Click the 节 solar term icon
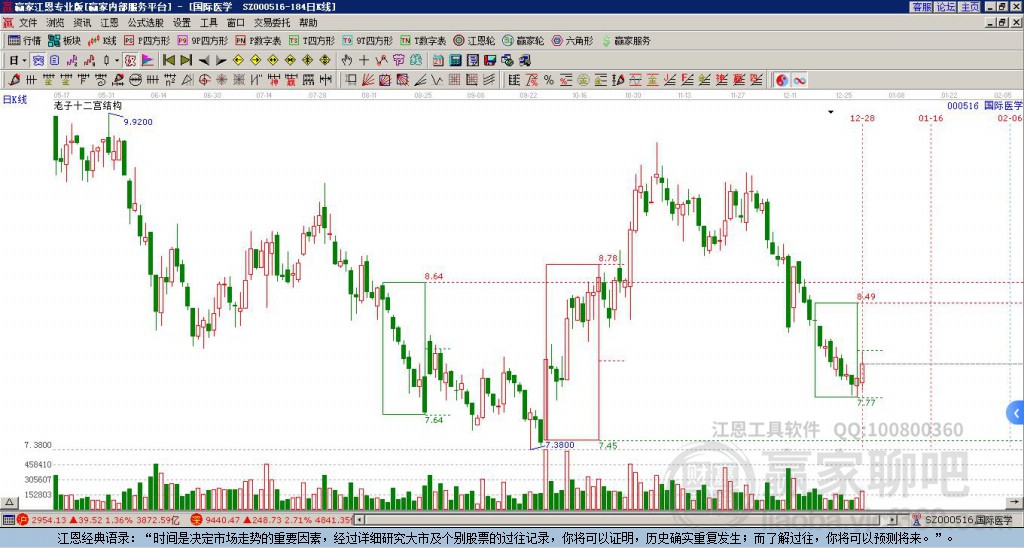1024x548 pixels. click(398, 61)
